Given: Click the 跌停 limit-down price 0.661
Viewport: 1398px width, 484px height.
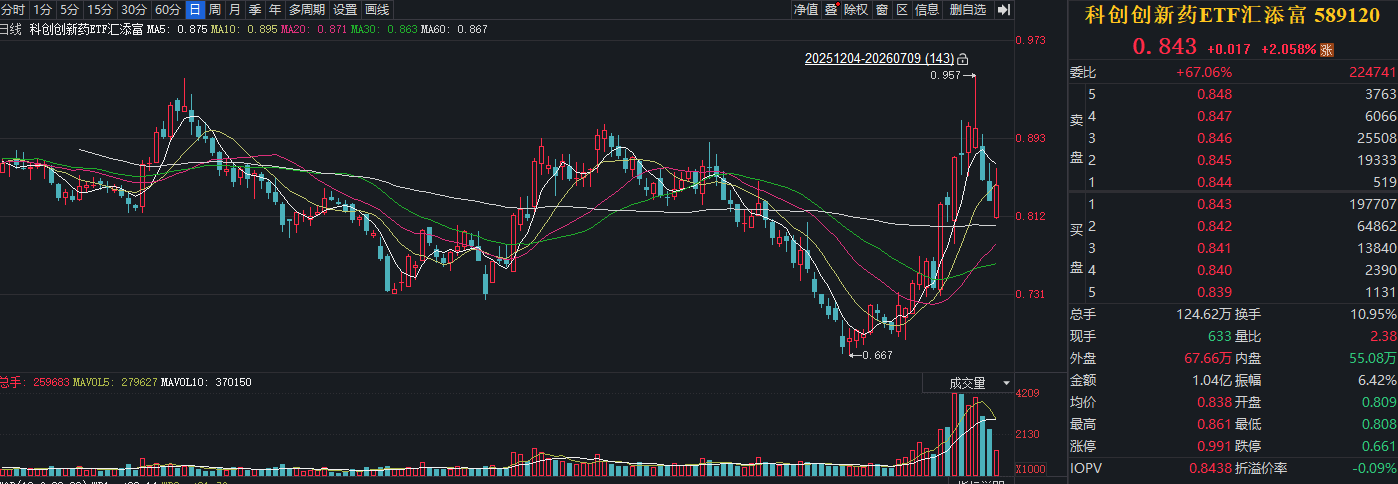Looking at the screenshot, I should point(1378,446).
